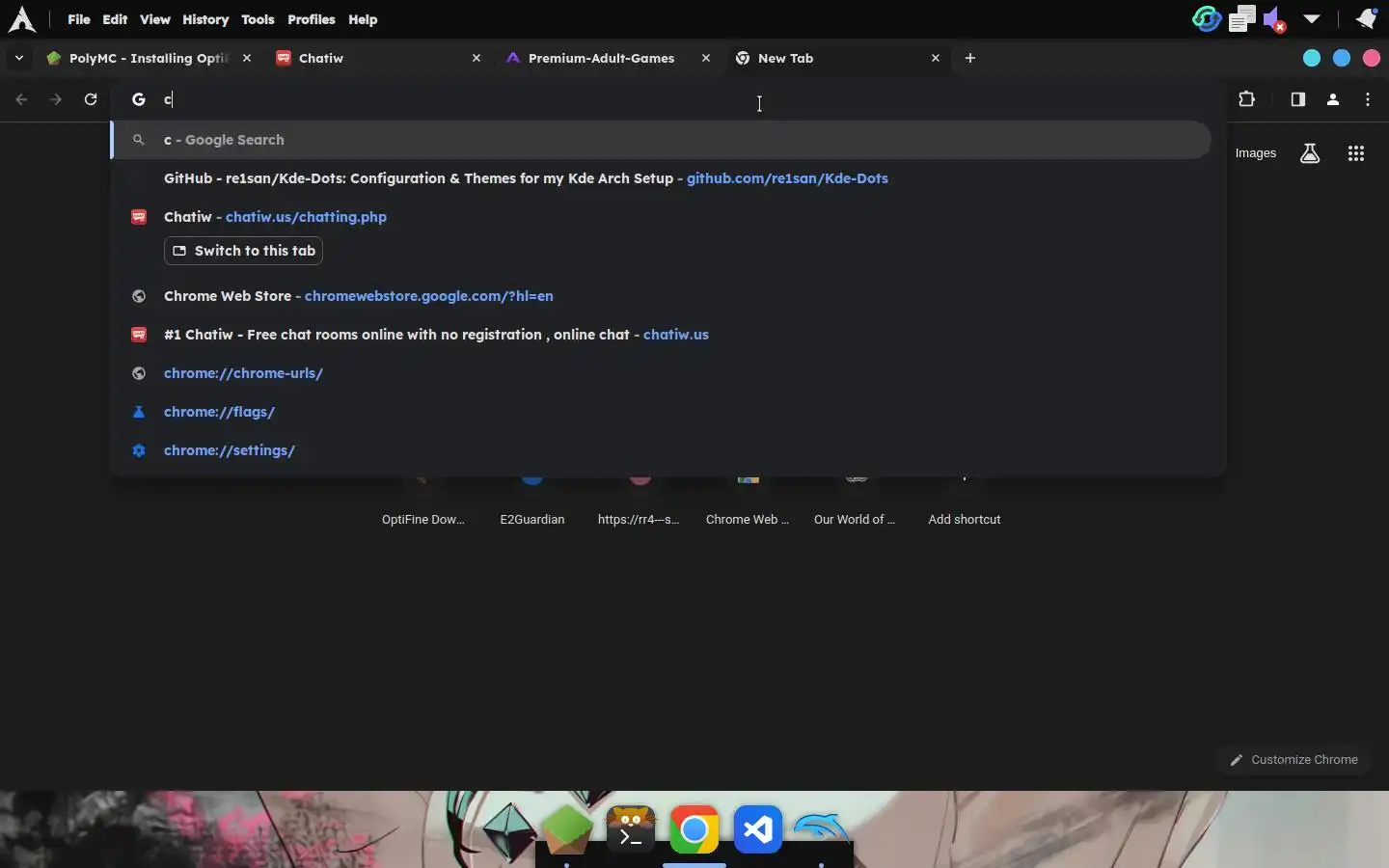The height and width of the screenshot is (868, 1389).
Task: Click the Arch logo launcher icon
Action: click(x=21, y=19)
